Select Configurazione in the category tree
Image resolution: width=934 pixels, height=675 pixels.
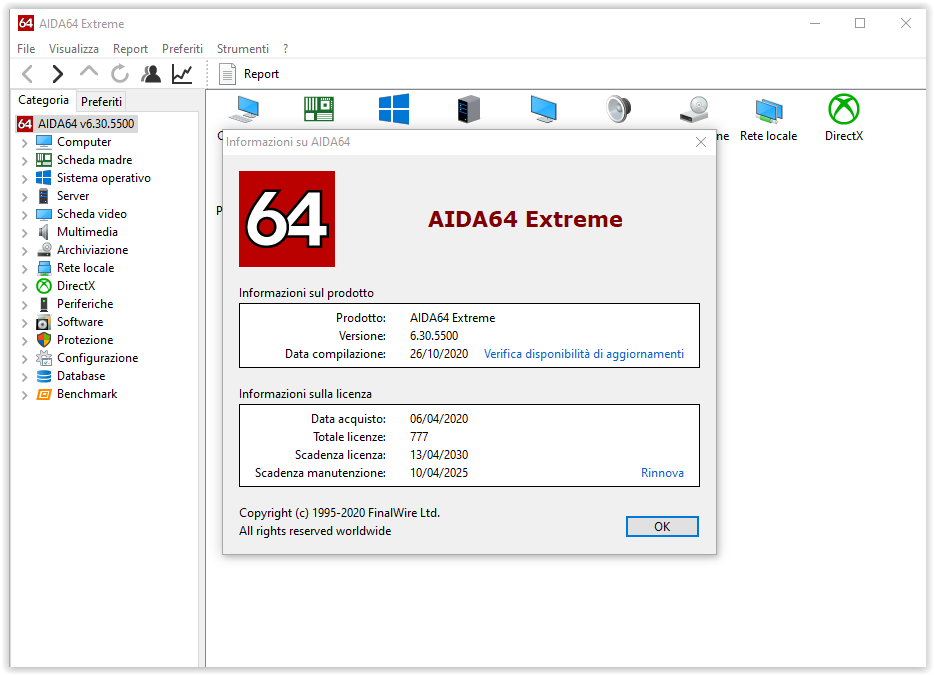pyautogui.click(x=97, y=357)
